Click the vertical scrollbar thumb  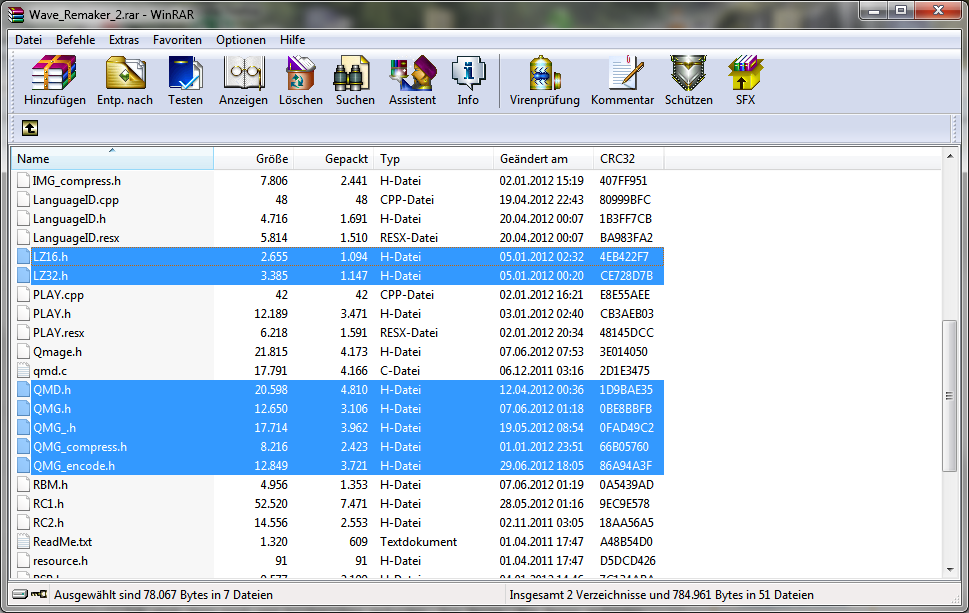click(x=950, y=395)
